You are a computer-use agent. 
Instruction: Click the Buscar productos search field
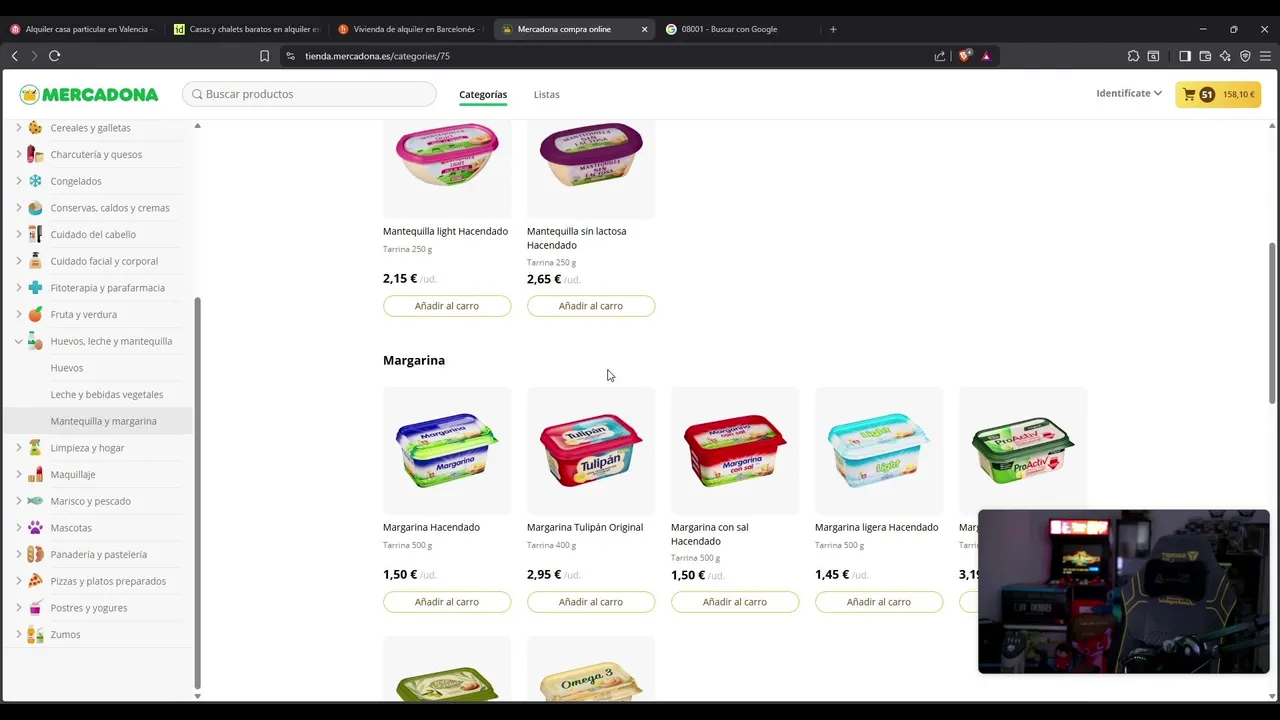(x=309, y=94)
